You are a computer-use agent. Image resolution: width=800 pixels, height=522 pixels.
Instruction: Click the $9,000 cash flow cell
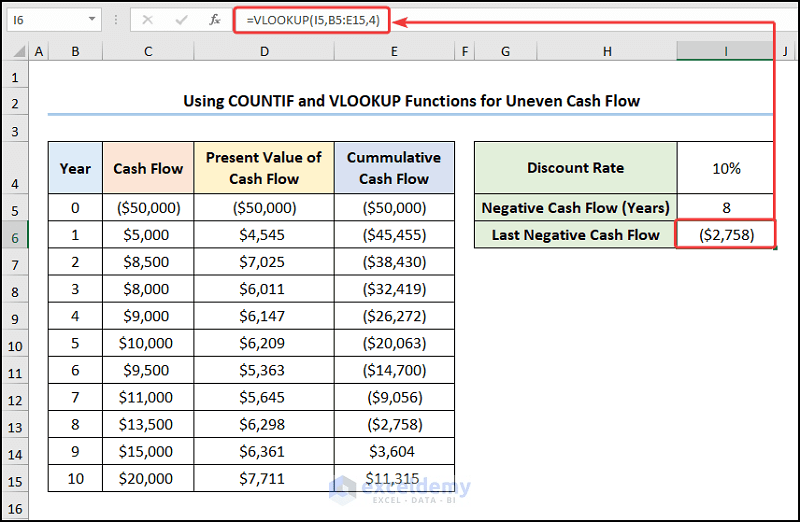point(148,316)
